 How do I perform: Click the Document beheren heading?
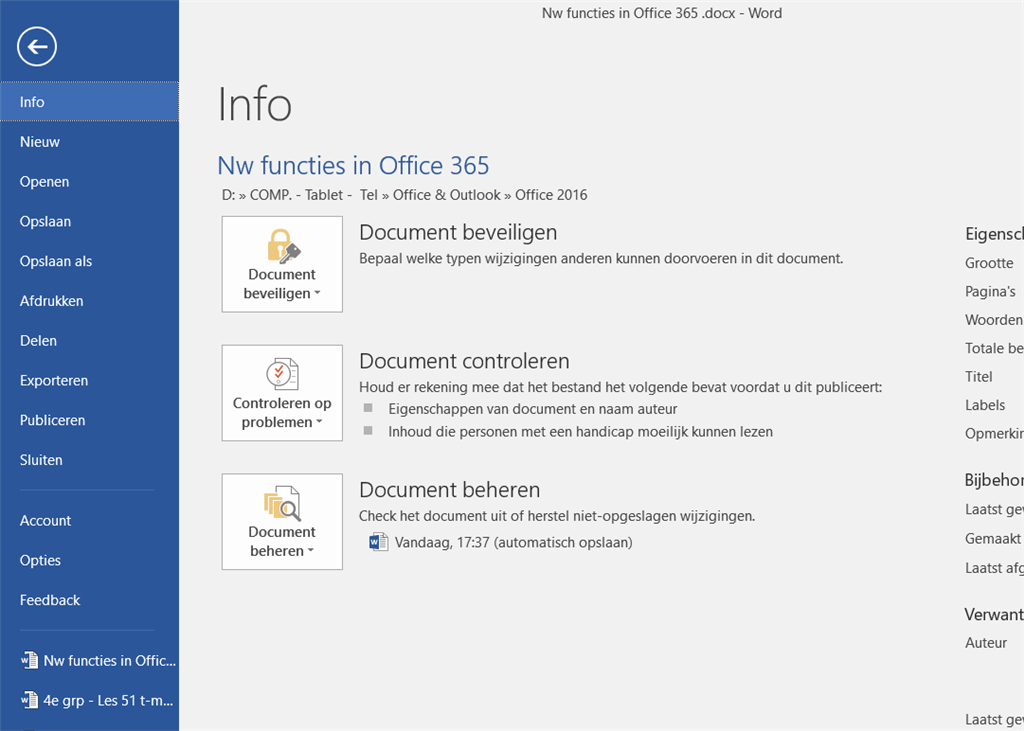449,490
